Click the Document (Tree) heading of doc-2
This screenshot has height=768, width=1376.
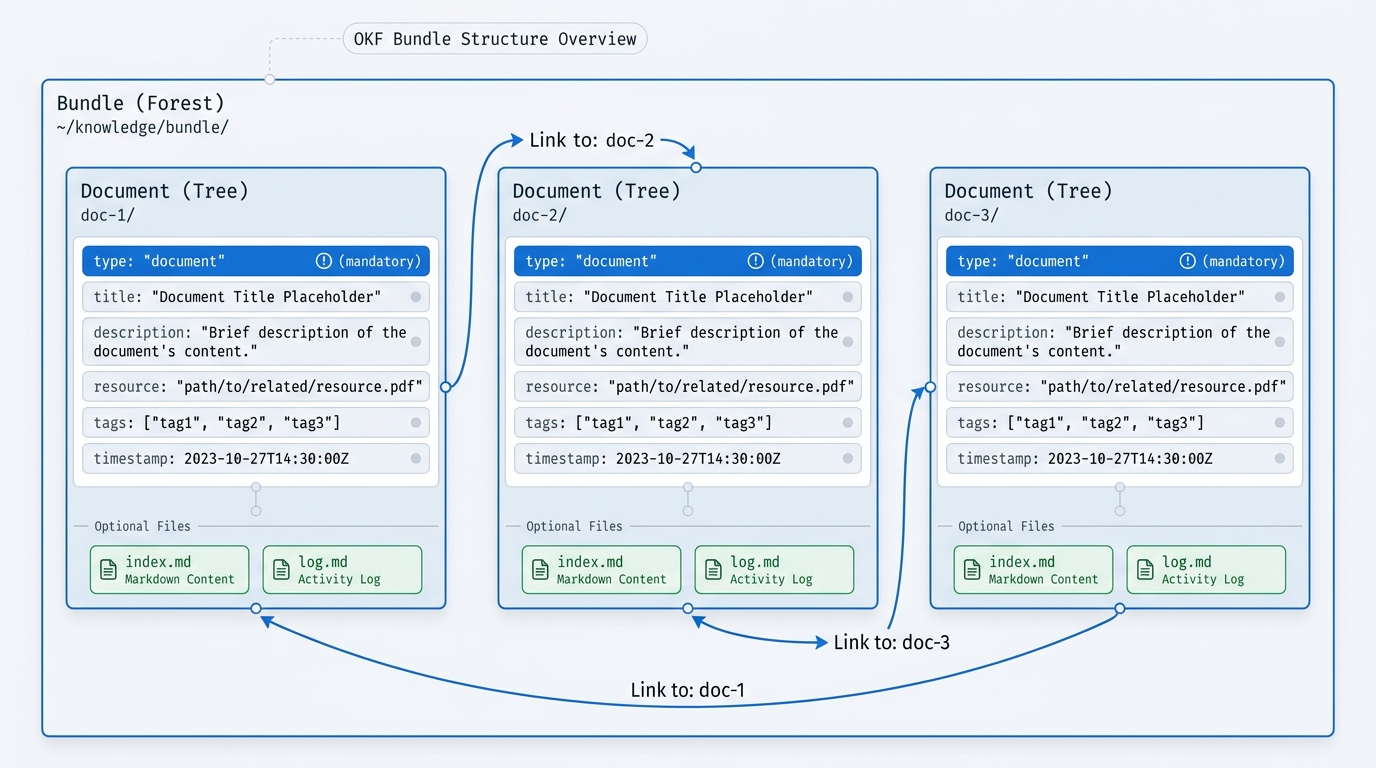click(597, 191)
